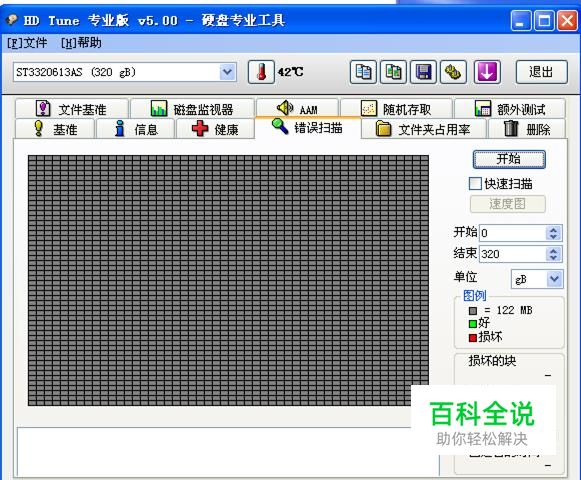Click the 结束 end position input field
Screen dimensions: 581x480
(512, 254)
